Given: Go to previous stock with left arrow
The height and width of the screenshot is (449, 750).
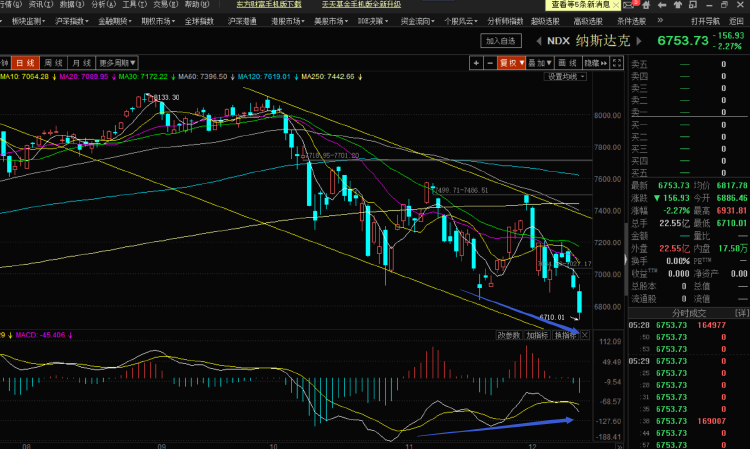Looking at the screenshot, I should click(x=539, y=41).
